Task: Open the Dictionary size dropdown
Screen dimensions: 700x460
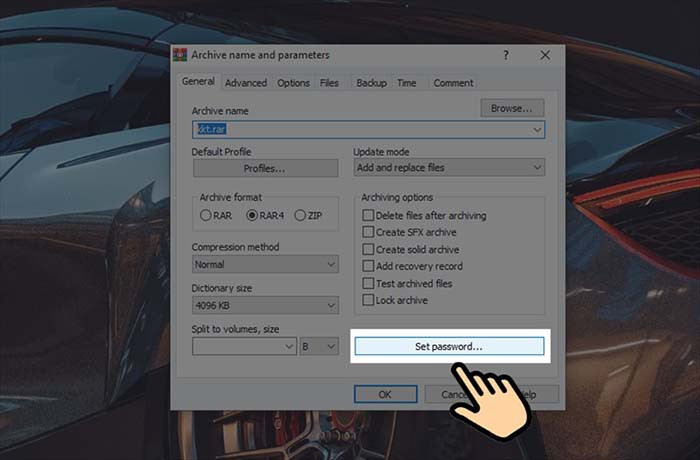Action: (265, 305)
